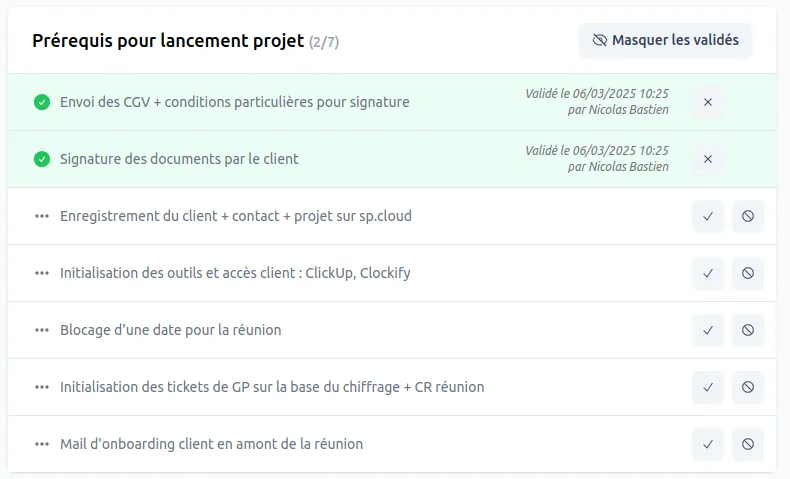Remove validation of 'Signature des documents' row
This screenshot has height=479, width=790.
707,159
